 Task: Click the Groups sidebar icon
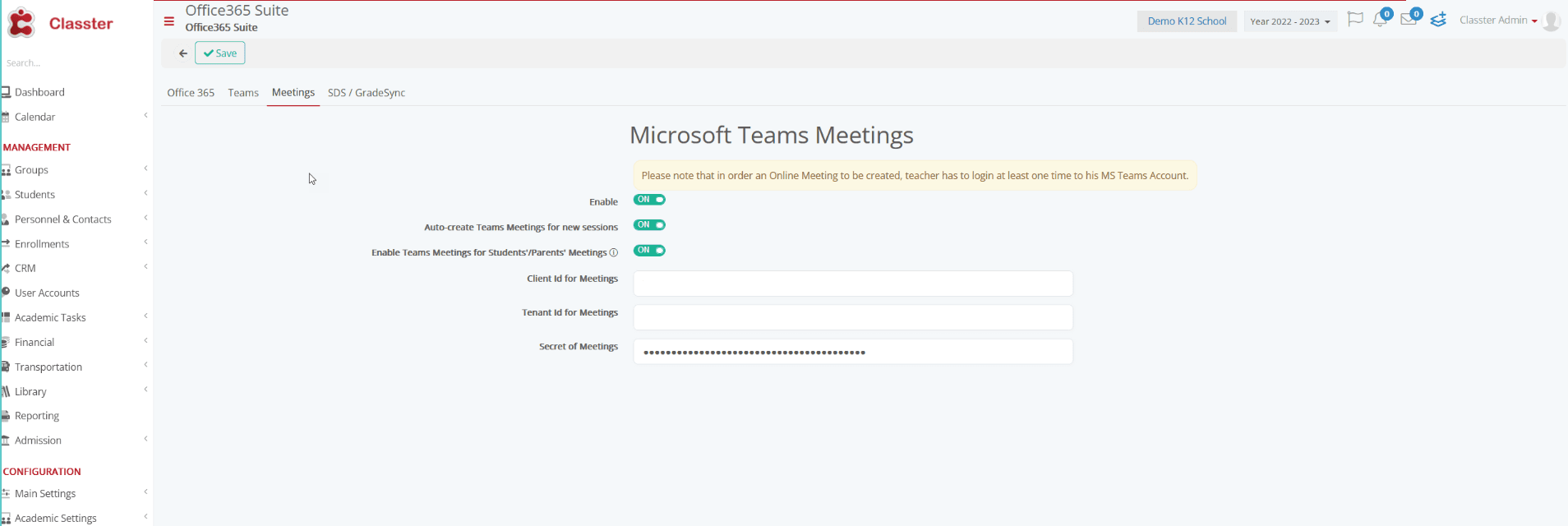tap(6, 170)
